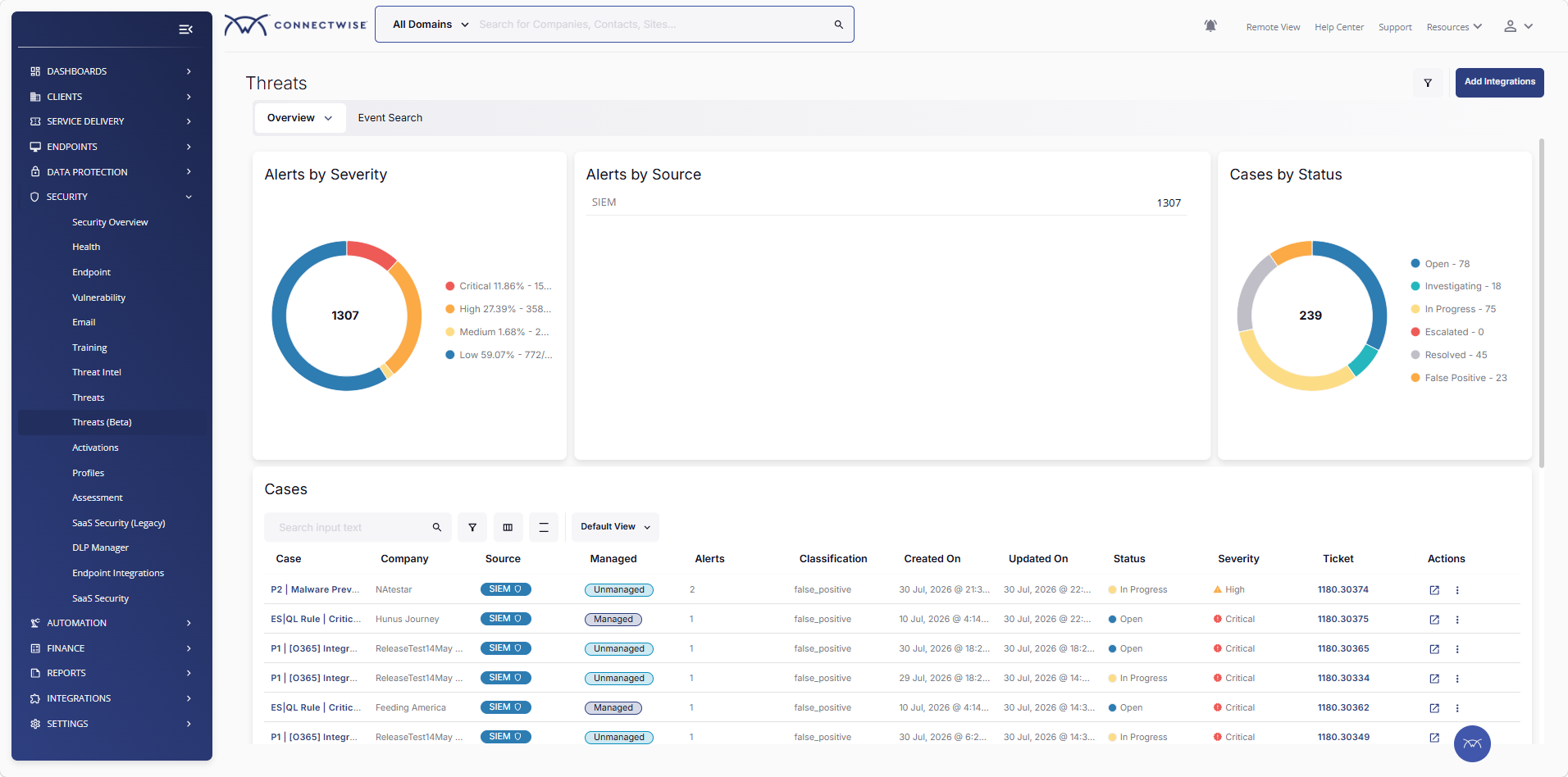This screenshot has width=1568, height=777.
Task: Open external link for ticket 1180.30374
Action: [1434, 590]
